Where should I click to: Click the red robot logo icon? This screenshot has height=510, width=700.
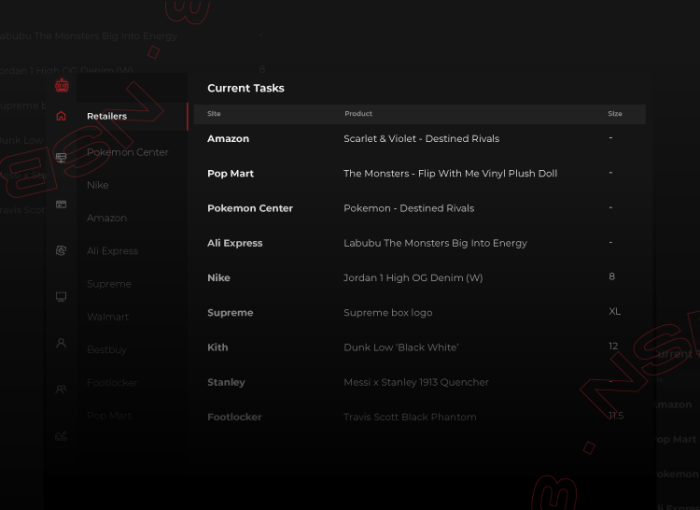[61, 85]
